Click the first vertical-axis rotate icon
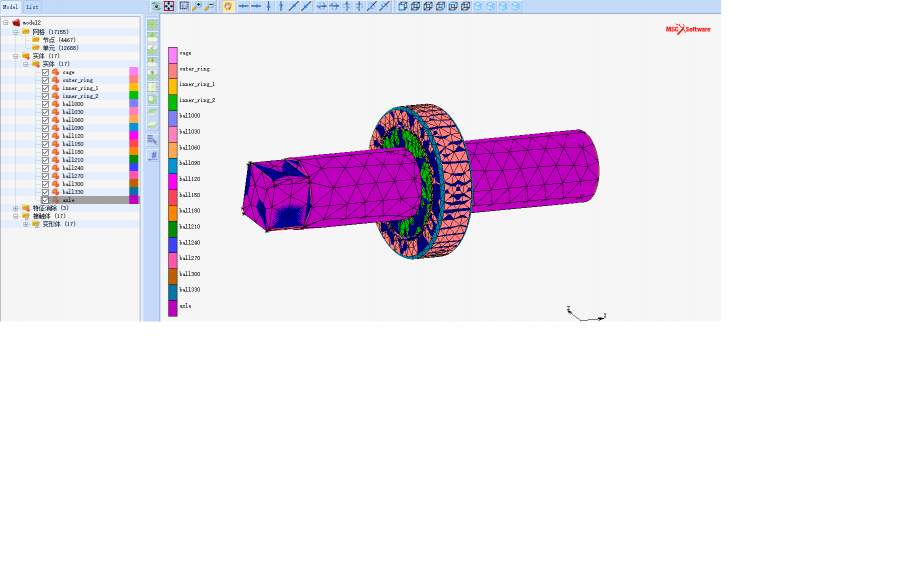This screenshot has width=900, height=586. coord(347,6)
